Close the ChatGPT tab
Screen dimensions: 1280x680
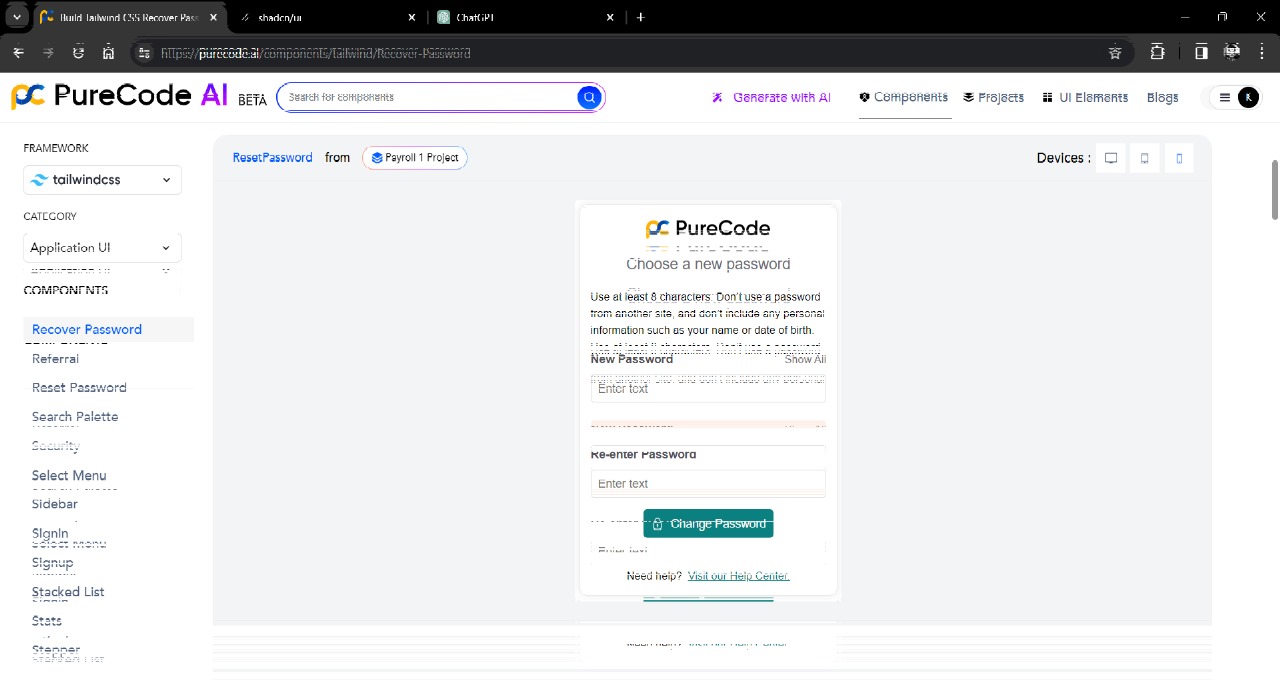(x=611, y=17)
